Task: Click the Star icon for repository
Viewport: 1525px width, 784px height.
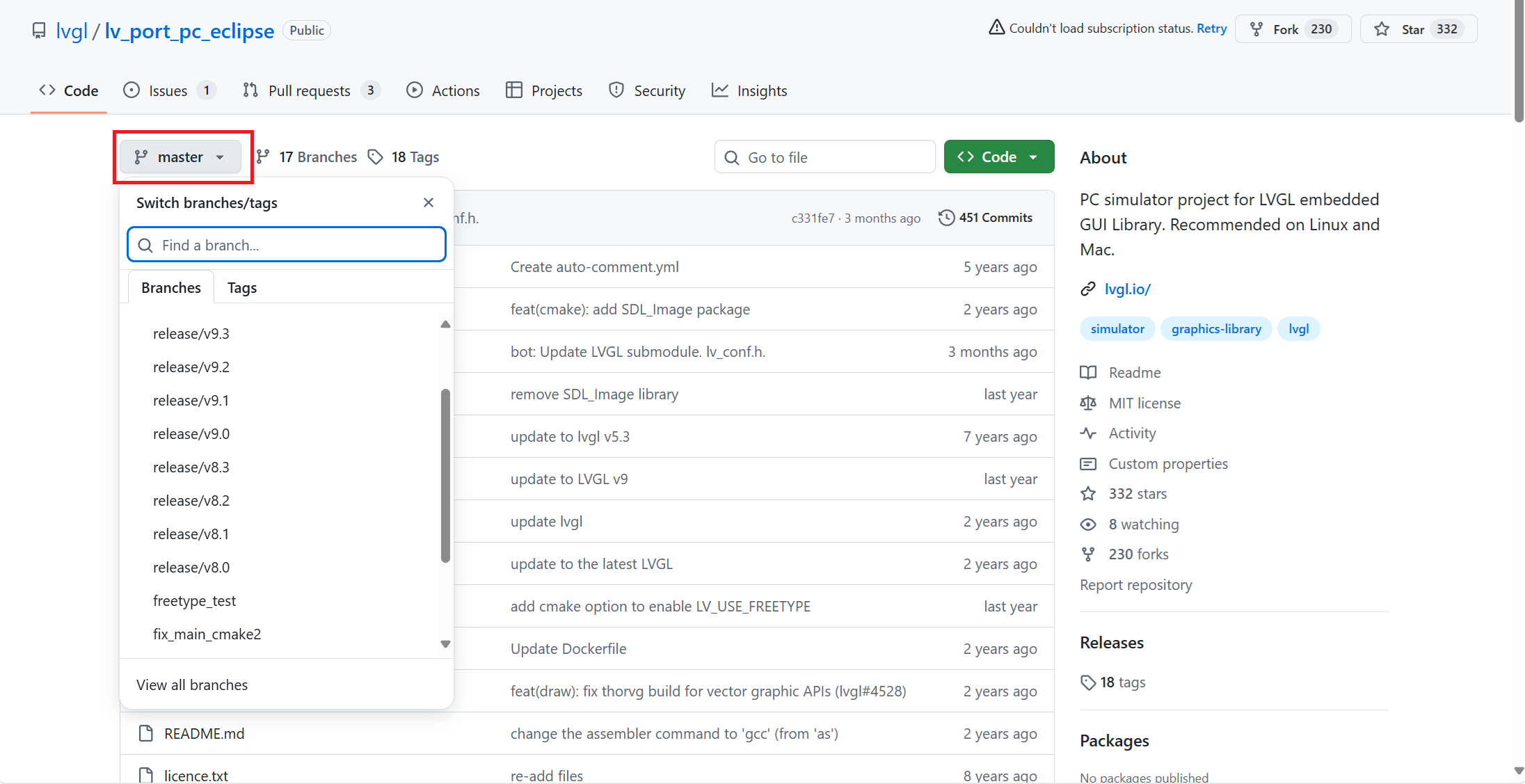Action: (1382, 29)
